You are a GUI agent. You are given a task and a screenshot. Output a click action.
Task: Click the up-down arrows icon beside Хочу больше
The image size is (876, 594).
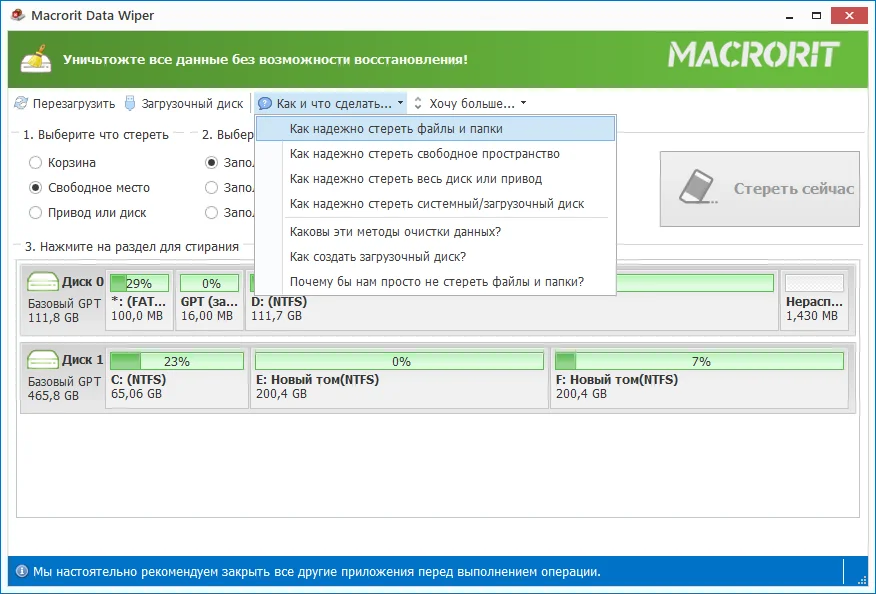[x=418, y=103]
